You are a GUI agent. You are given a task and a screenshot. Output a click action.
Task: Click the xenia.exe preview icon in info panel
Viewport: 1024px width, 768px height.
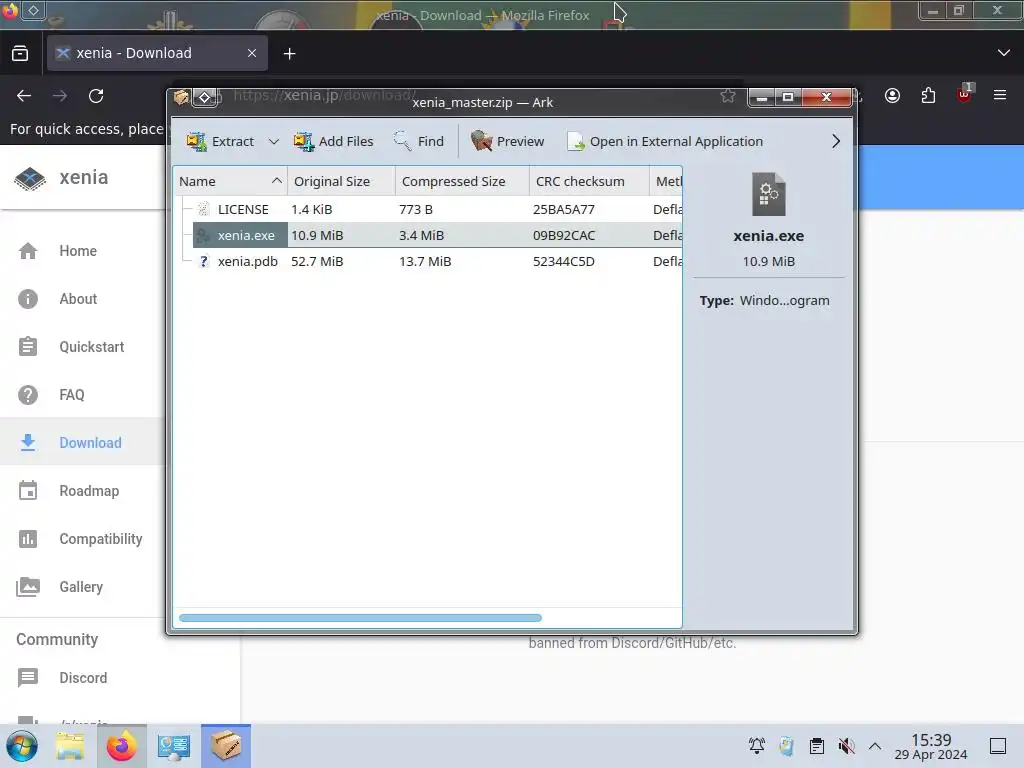768,194
